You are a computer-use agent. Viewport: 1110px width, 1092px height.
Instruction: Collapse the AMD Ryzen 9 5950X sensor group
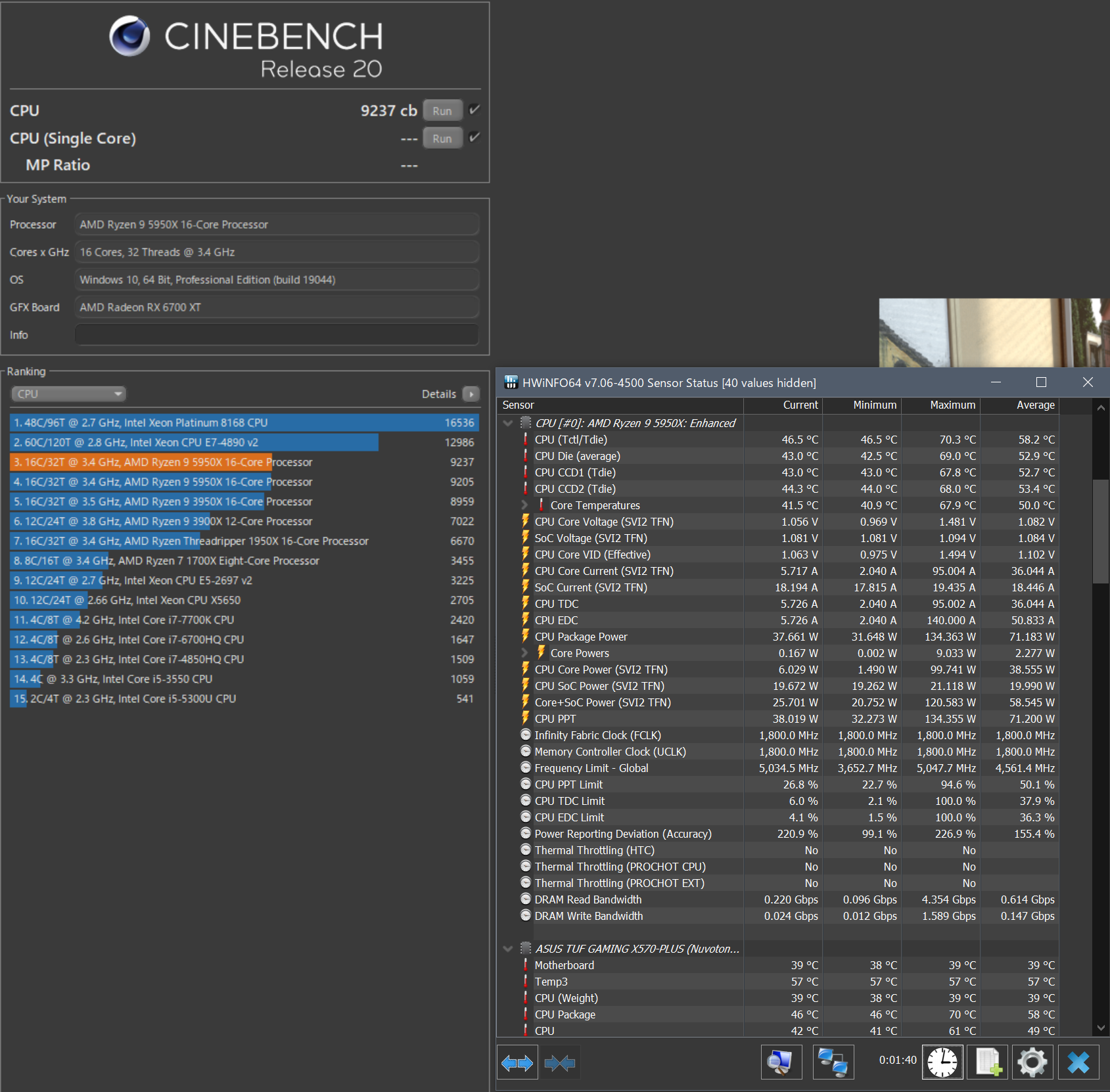[x=508, y=423]
